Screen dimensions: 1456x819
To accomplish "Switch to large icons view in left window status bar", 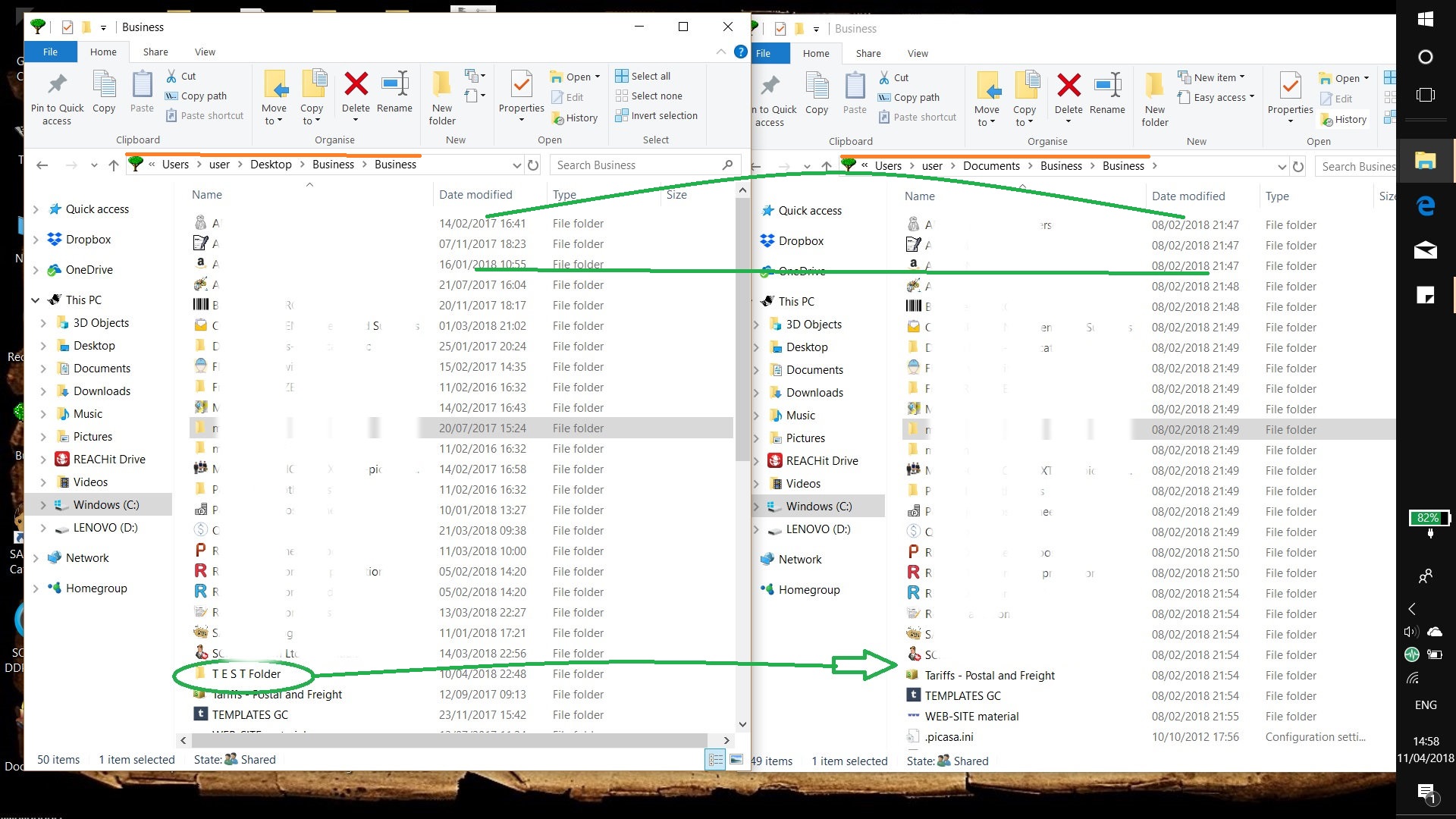I will [x=736, y=759].
